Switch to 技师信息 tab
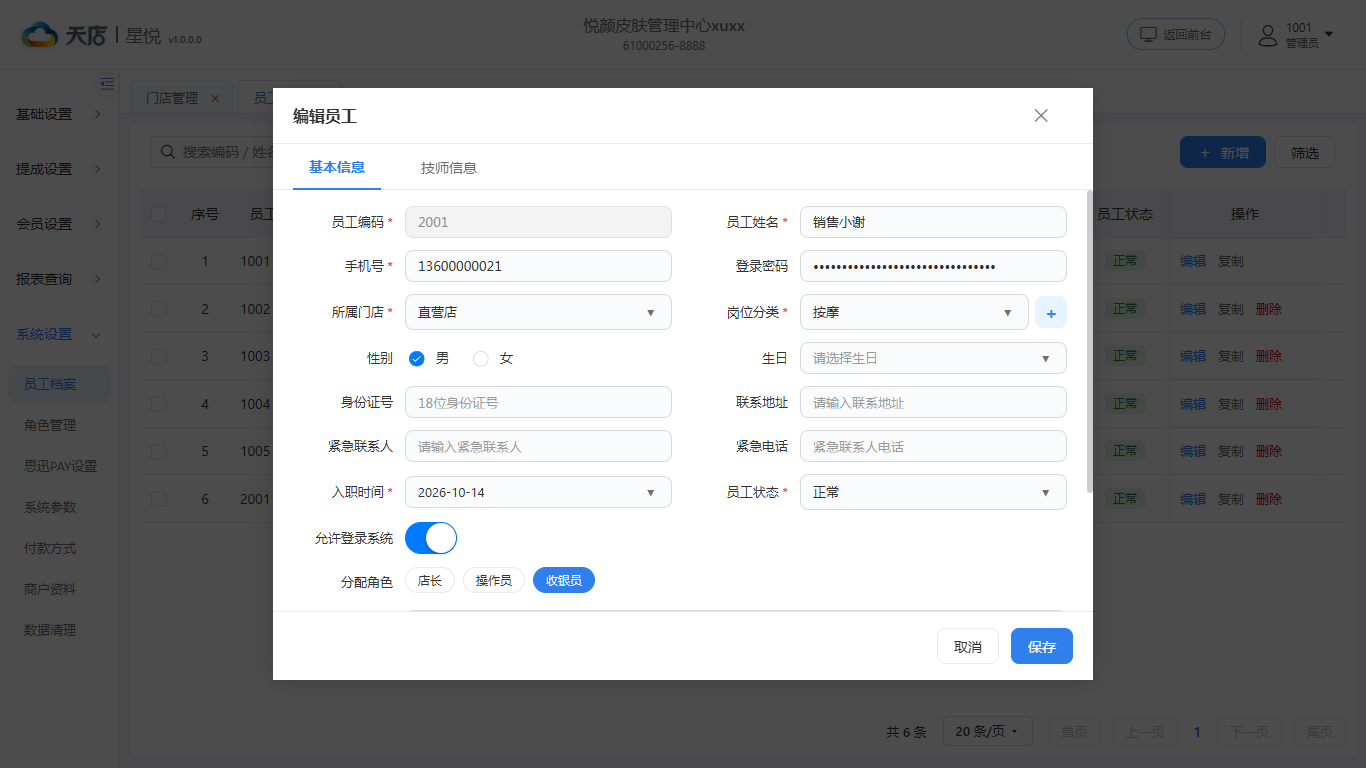1366x768 pixels. coord(449,168)
